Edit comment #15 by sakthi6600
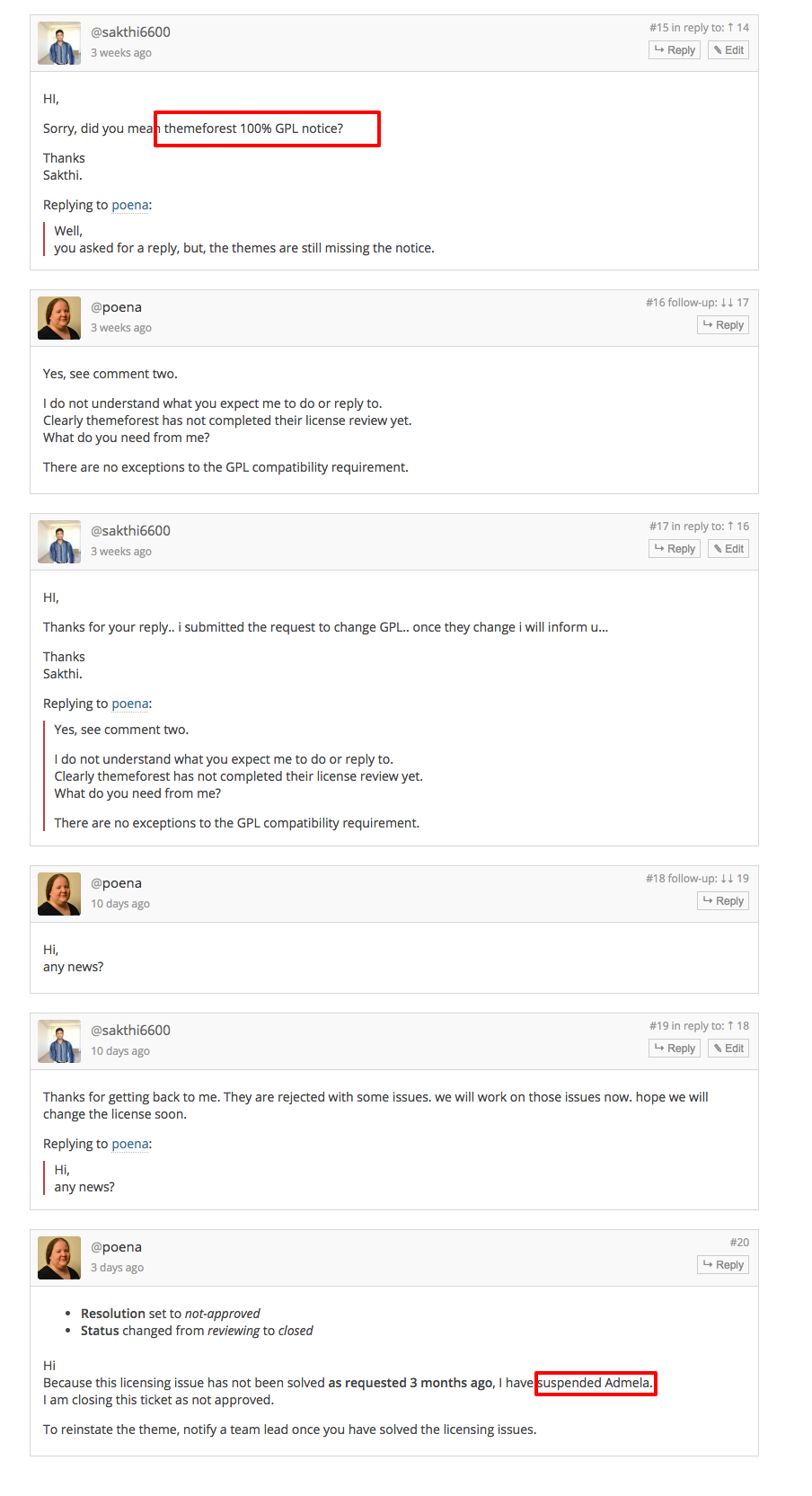 pyautogui.click(x=728, y=50)
